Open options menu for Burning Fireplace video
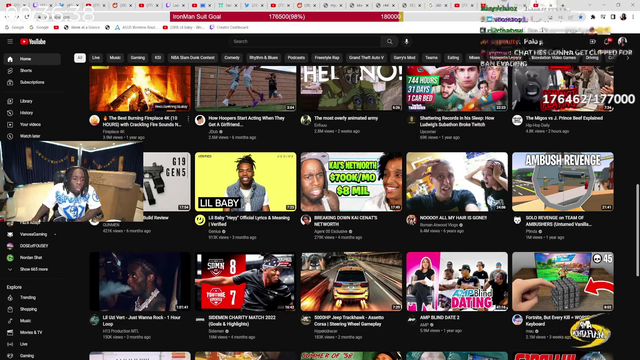The width and height of the screenshot is (640, 360). pyautogui.click(x=188, y=119)
